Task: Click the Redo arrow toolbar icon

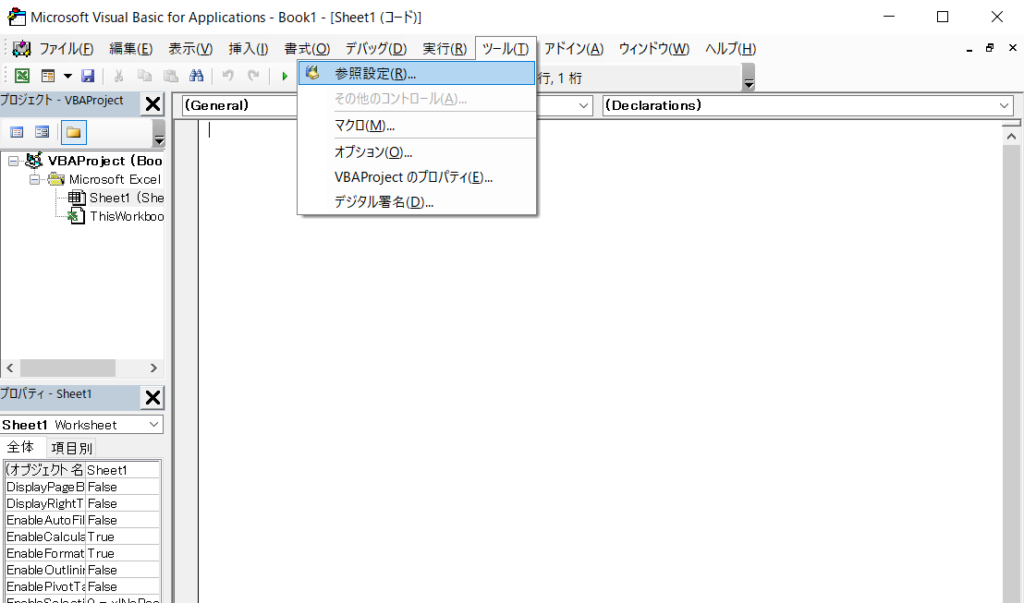Action: click(253, 76)
